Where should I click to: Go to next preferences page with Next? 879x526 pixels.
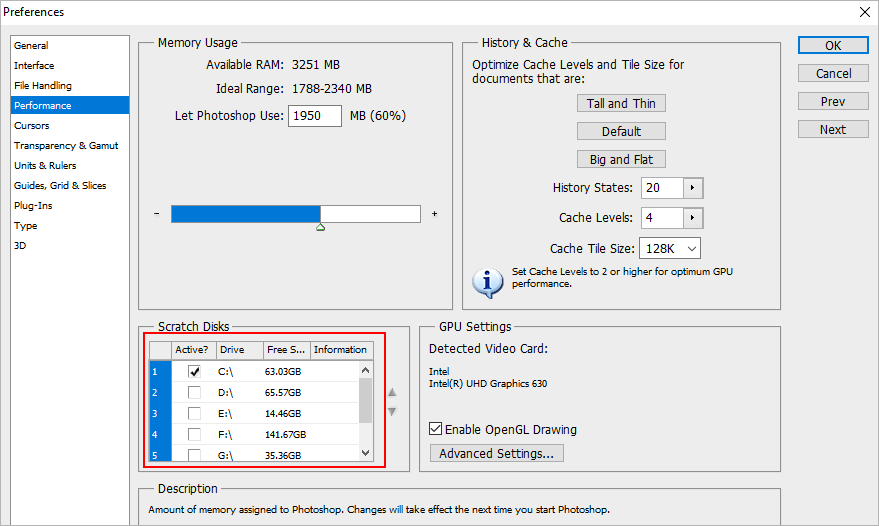[x=833, y=130]
